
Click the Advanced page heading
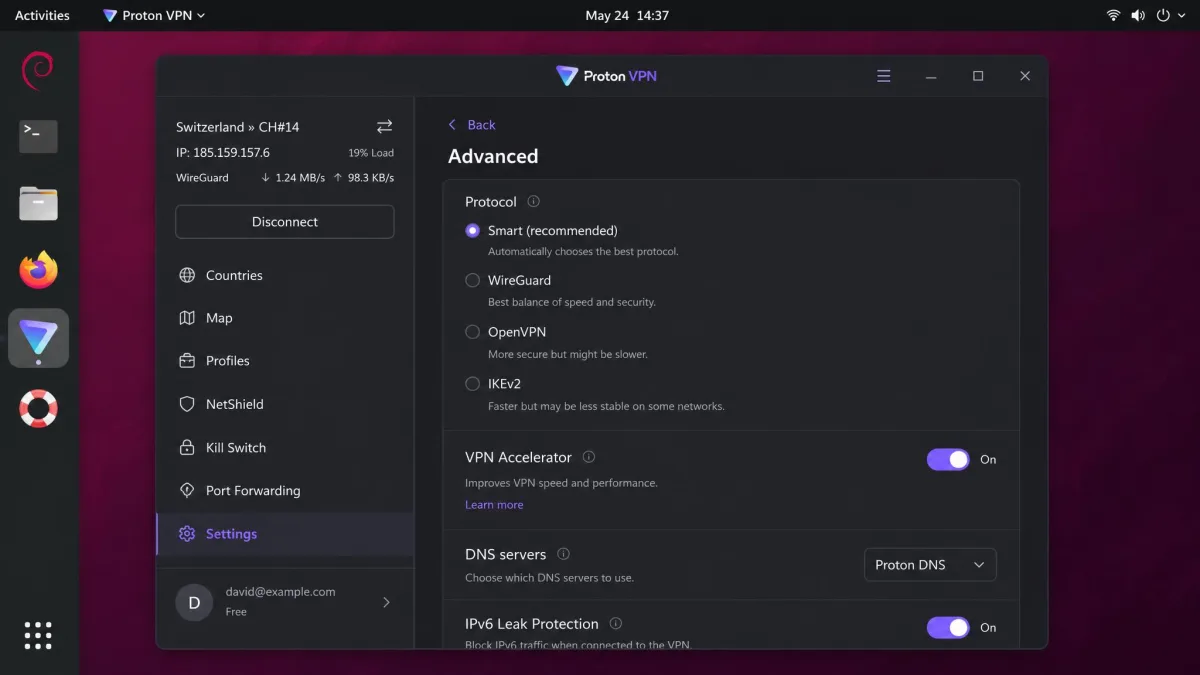493,156
